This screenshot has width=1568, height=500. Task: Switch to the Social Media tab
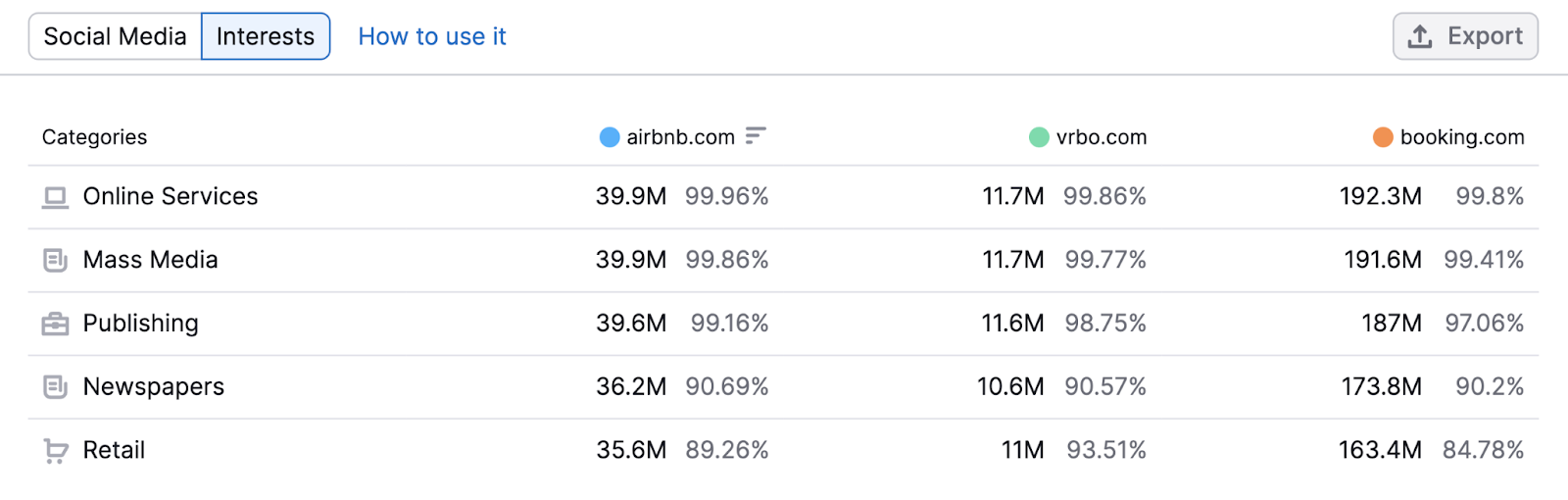click(x=115, y=37)
